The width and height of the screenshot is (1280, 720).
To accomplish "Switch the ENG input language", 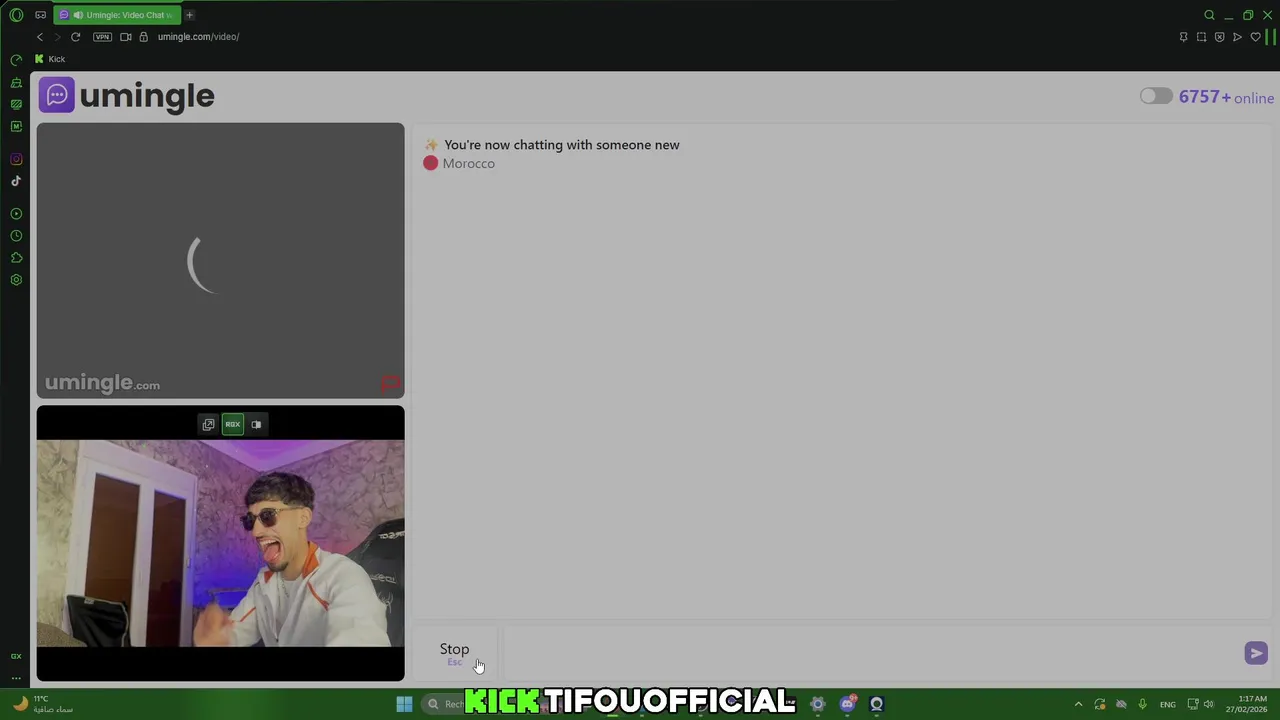I will pos(1167,704).
